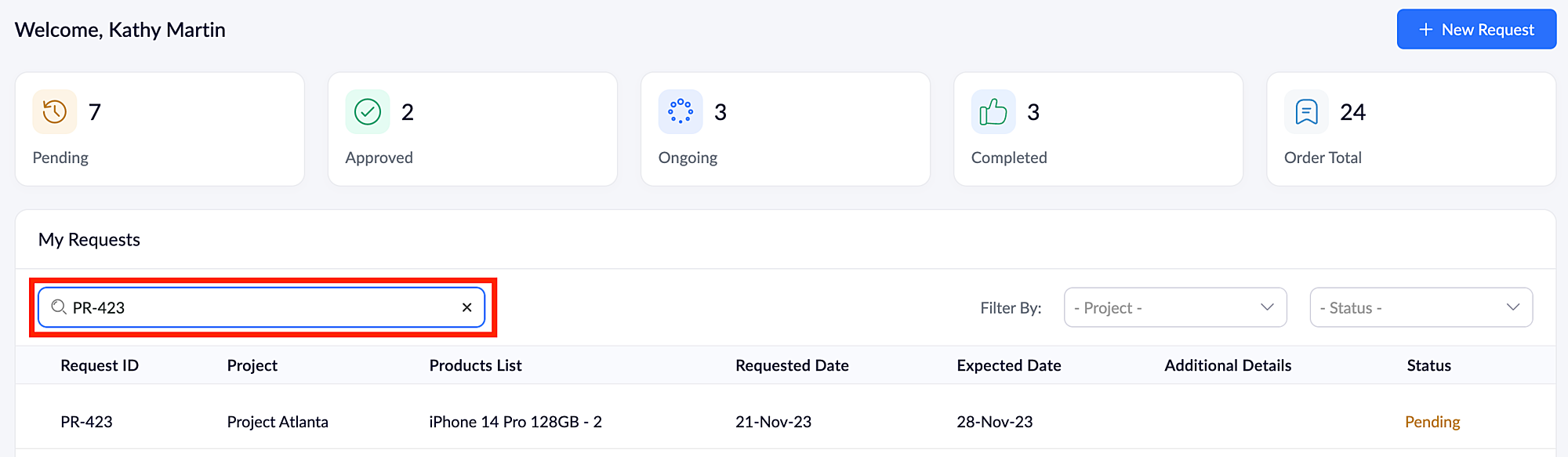The height and width of the screenshot is (457, 1568).
Task: Open the Order Total card
Action: (1410, 129)
